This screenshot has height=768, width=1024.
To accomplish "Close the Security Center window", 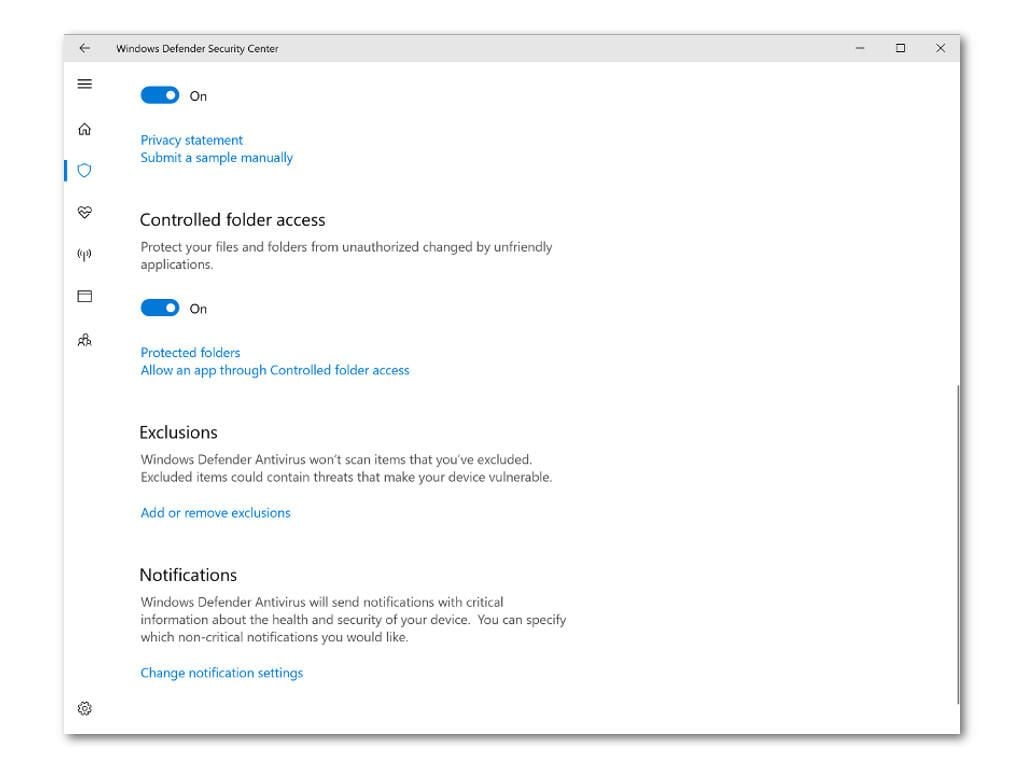I will pyautogui.click(x=940, y=48).
